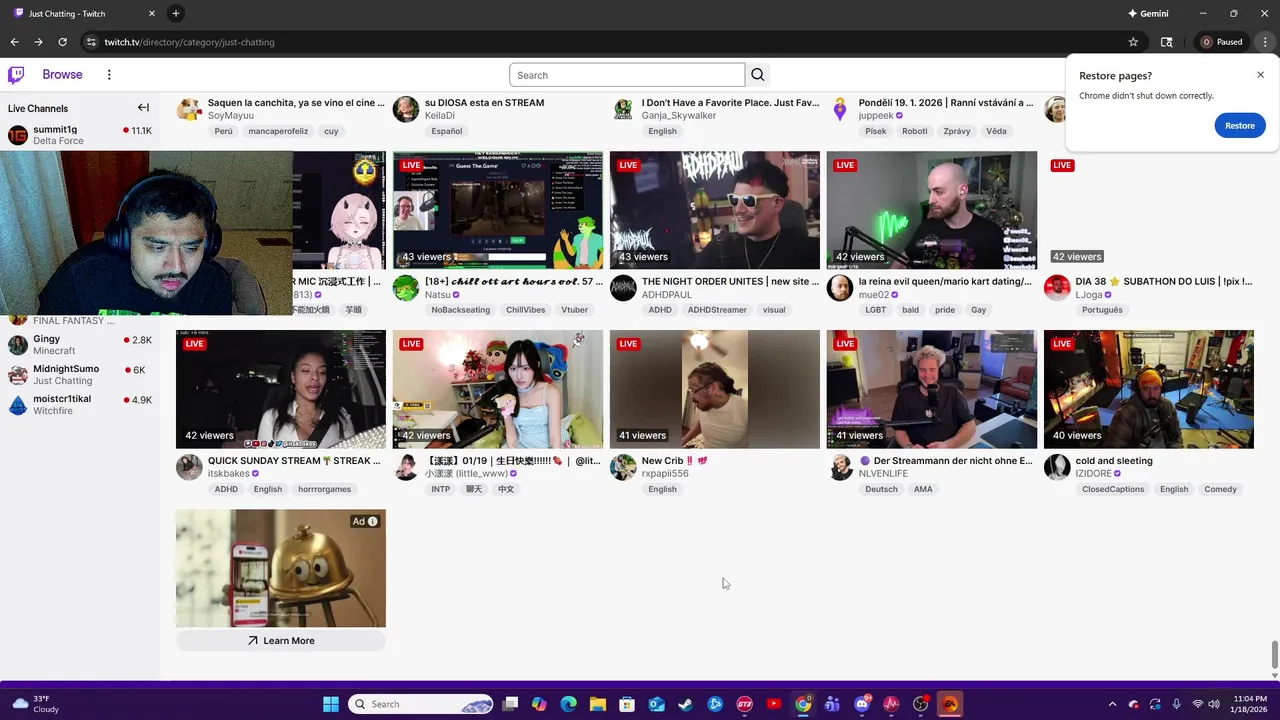Click the Windows taskbar search box
Screen dimensions: 1280x720
(x=420, y=704)
